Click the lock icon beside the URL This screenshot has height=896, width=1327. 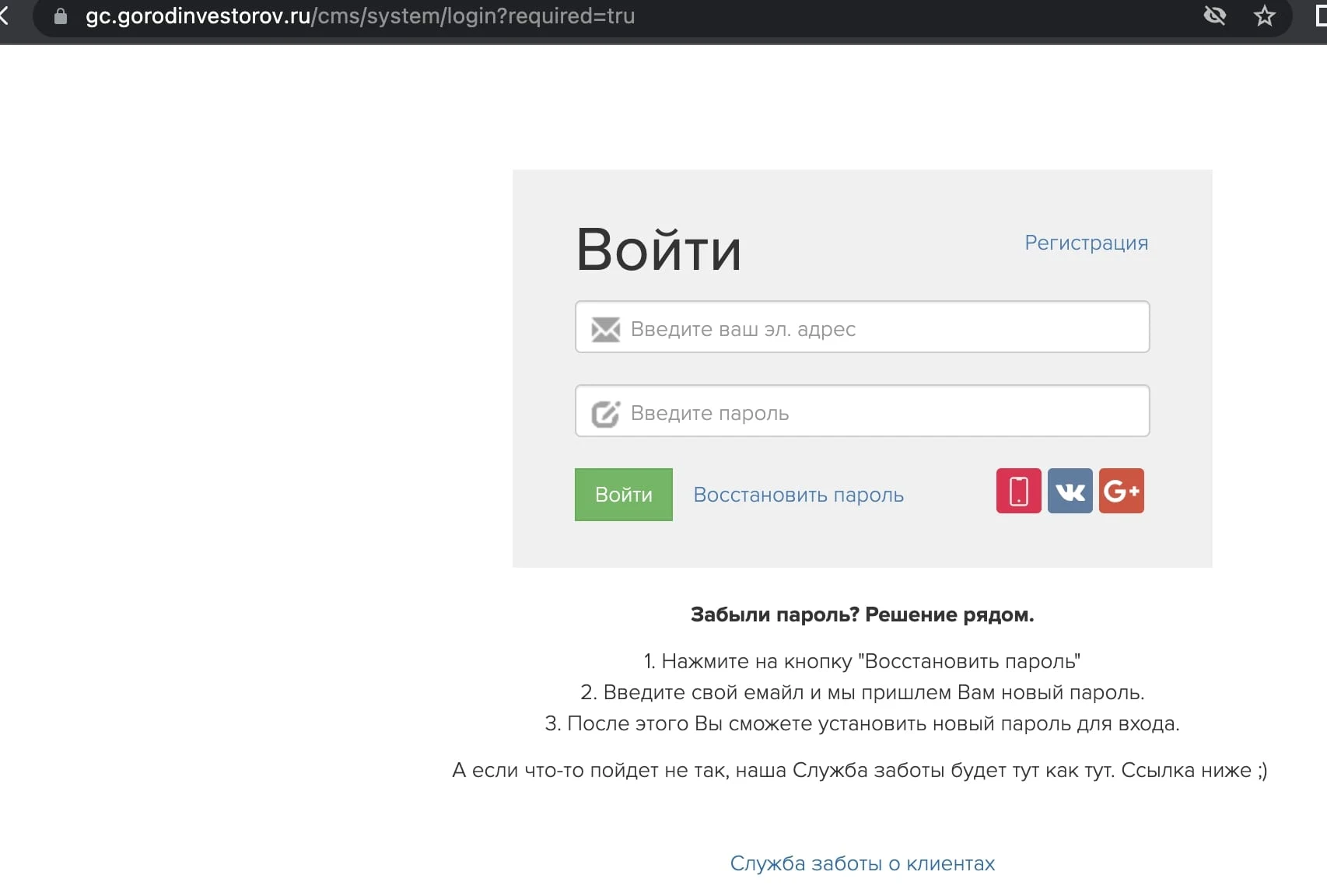pyautogui.click(x=61, y=16)
